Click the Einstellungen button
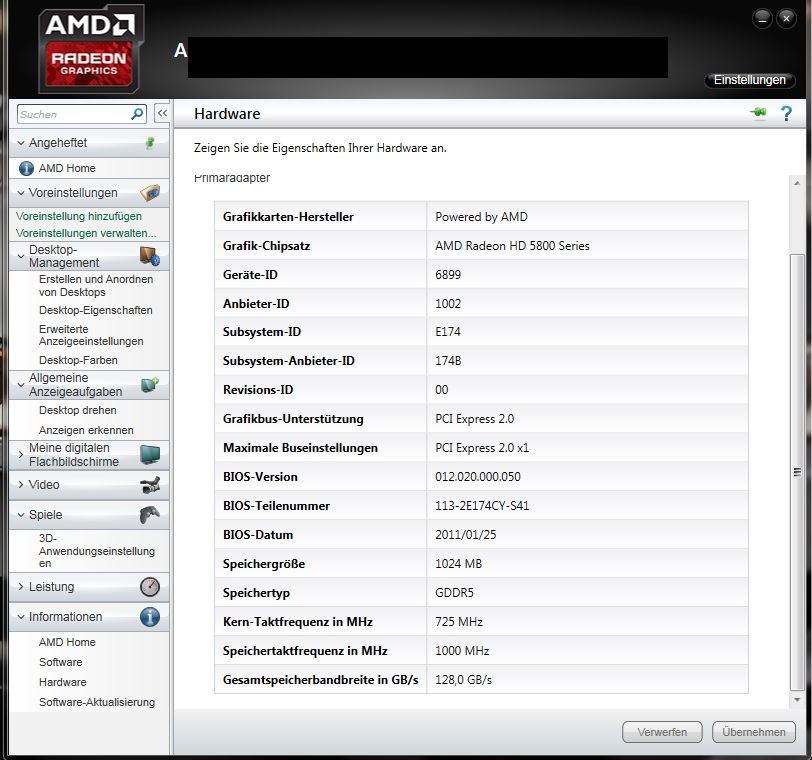The height and width of the screenshot is (760, 812). (749, 80)
